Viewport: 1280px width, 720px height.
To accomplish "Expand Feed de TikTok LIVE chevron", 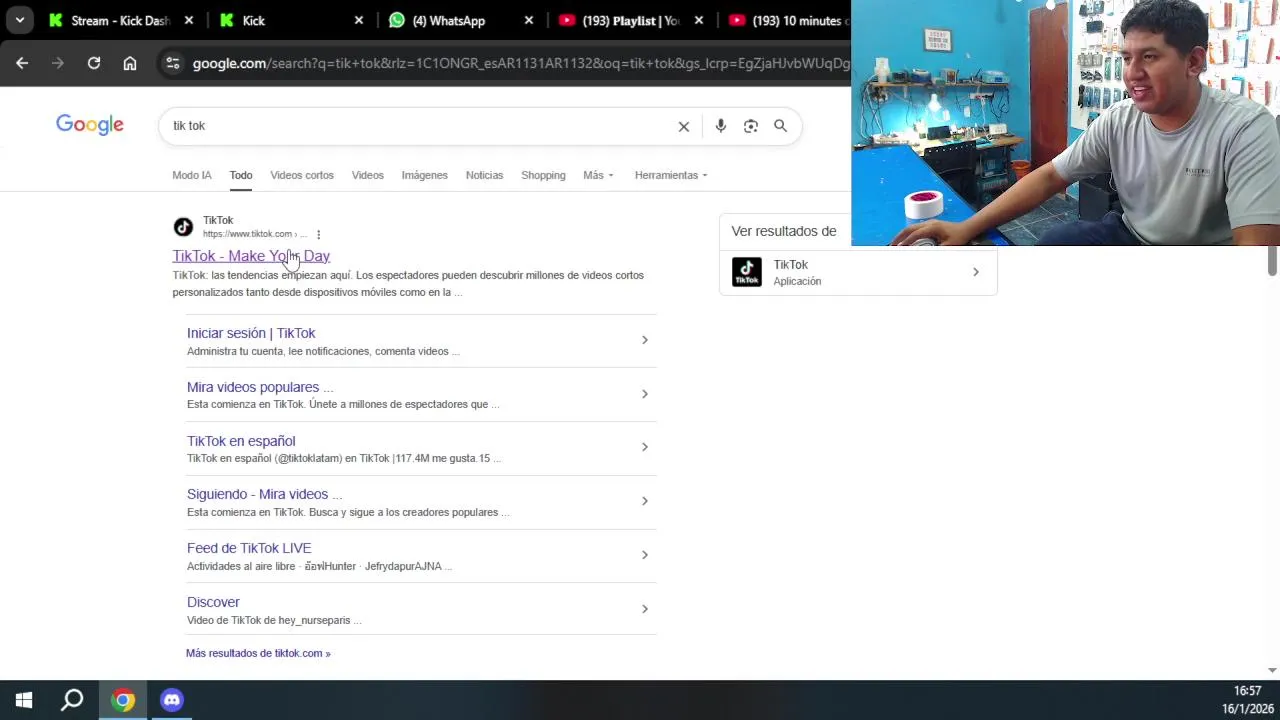I will coord(645,555).
